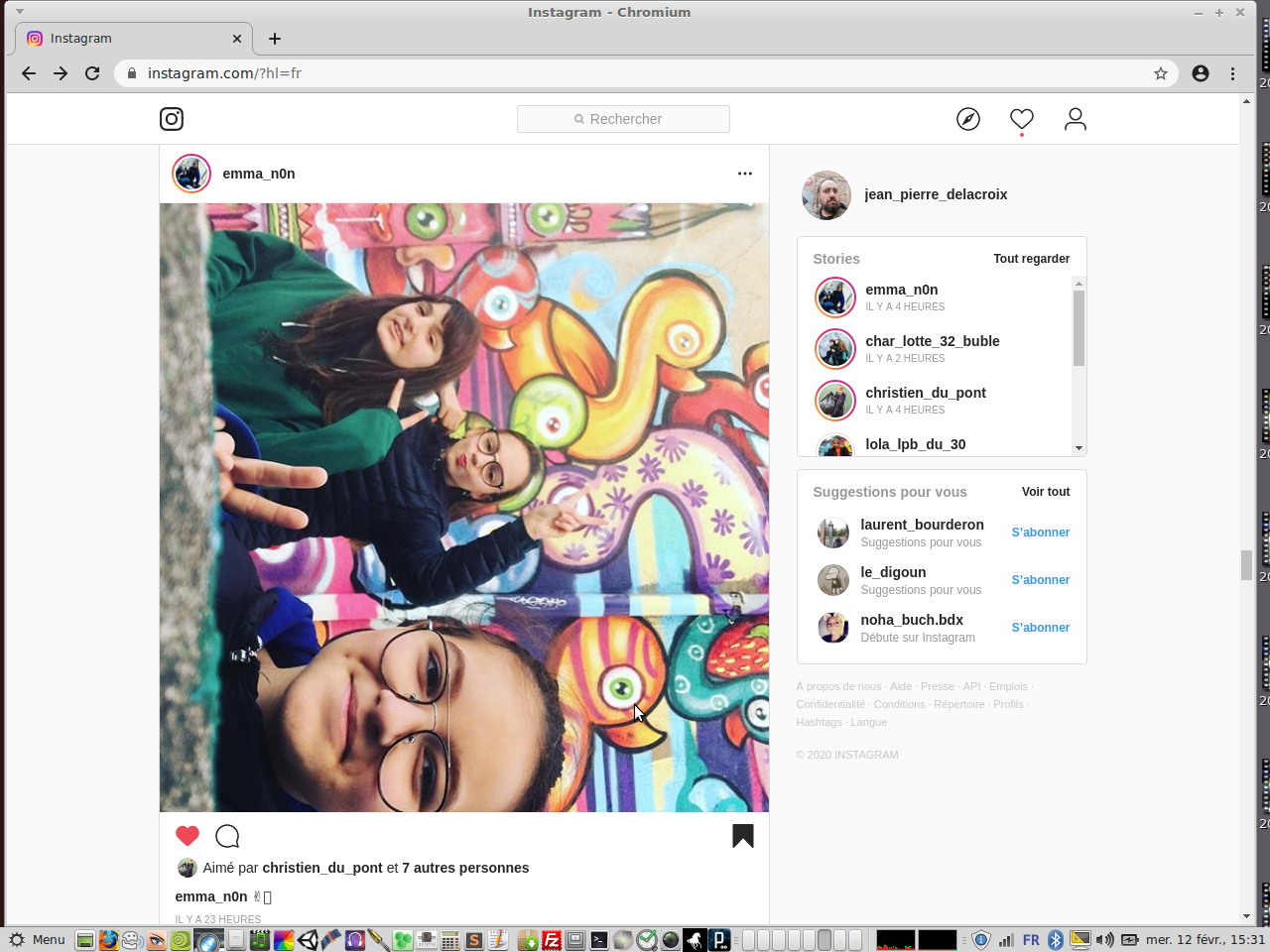Reload the page in Chromium
Viewport: 1270px width, 952px height.
coord(92,73)
